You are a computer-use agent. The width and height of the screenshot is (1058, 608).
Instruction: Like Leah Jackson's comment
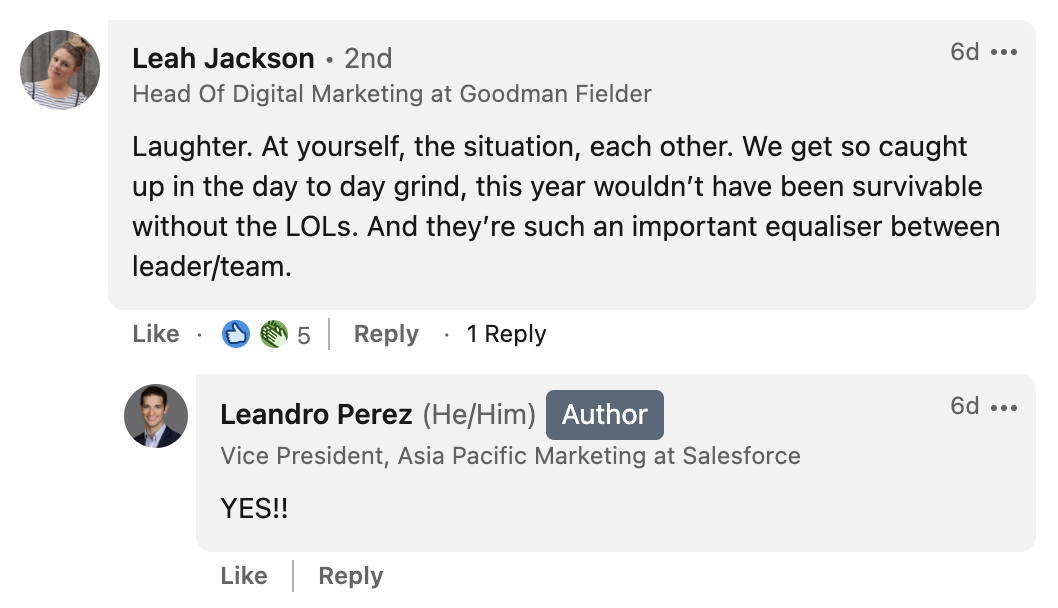(x=155, y=334)
